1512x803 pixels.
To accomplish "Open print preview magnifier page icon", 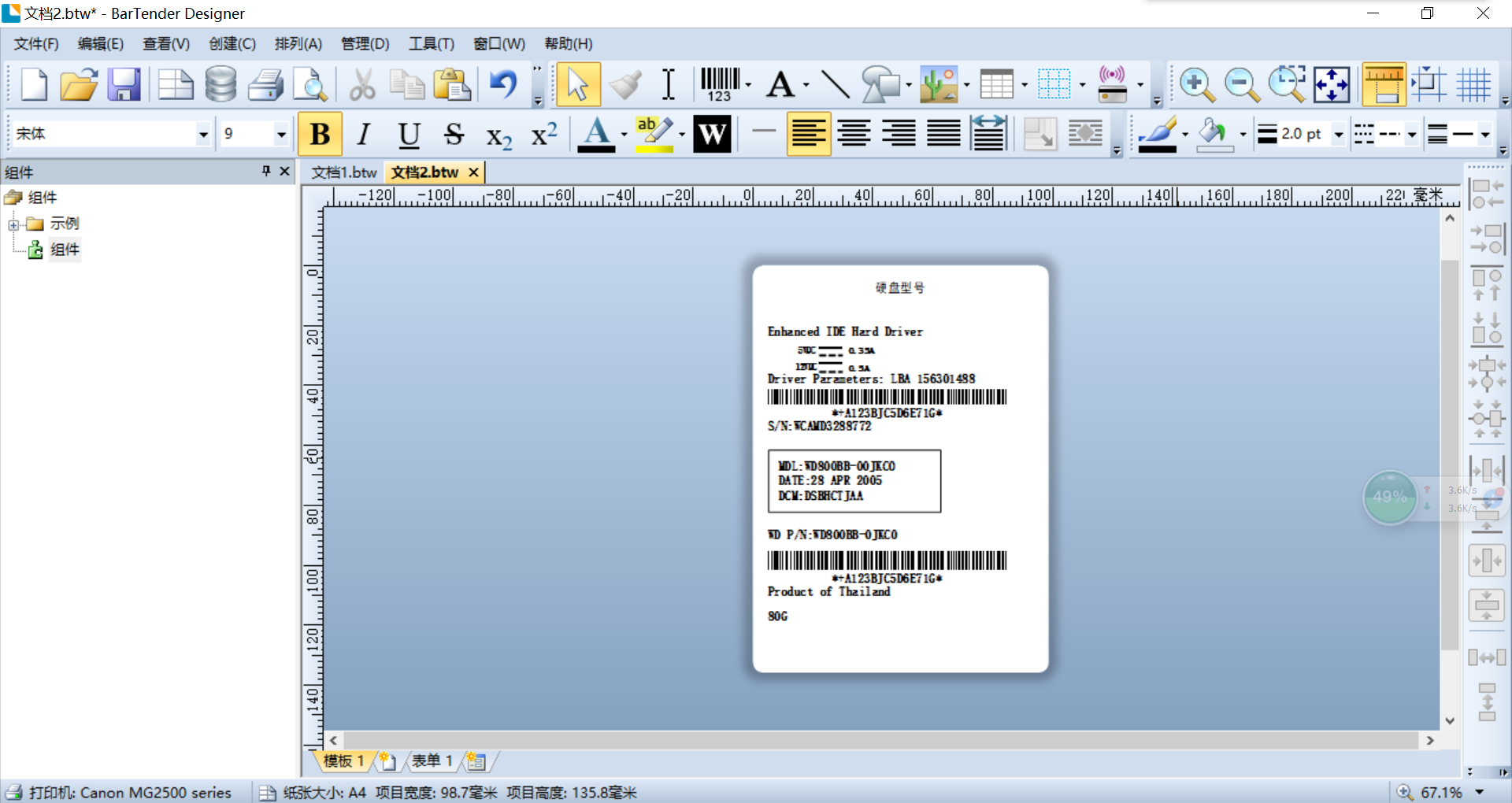I will pyautogui.click(x=311, y=84).
